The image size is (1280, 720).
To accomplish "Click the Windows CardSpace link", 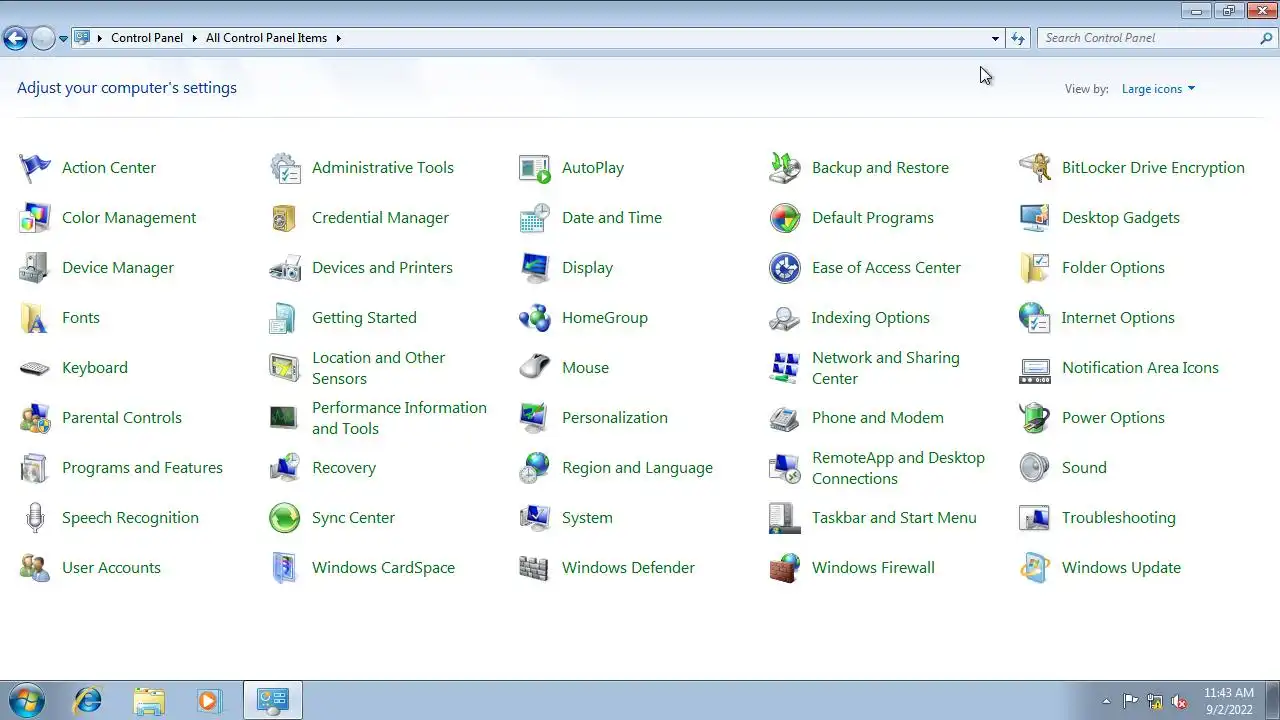I will 383,568.
